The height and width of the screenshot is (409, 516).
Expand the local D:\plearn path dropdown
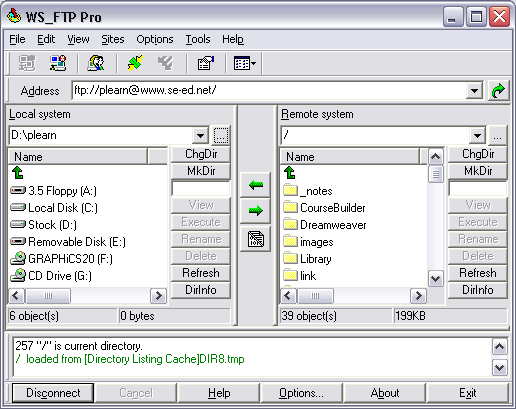[x=200, y=135]
